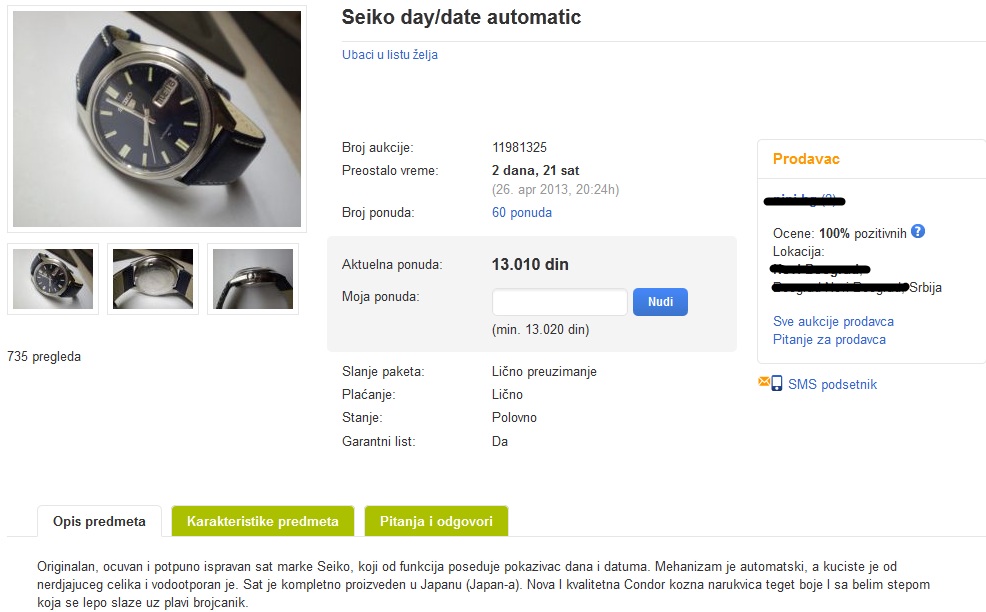Click the SMS reminder envelope-phone icon
This screenshot has height=612, width=986.
click(770, 383)
